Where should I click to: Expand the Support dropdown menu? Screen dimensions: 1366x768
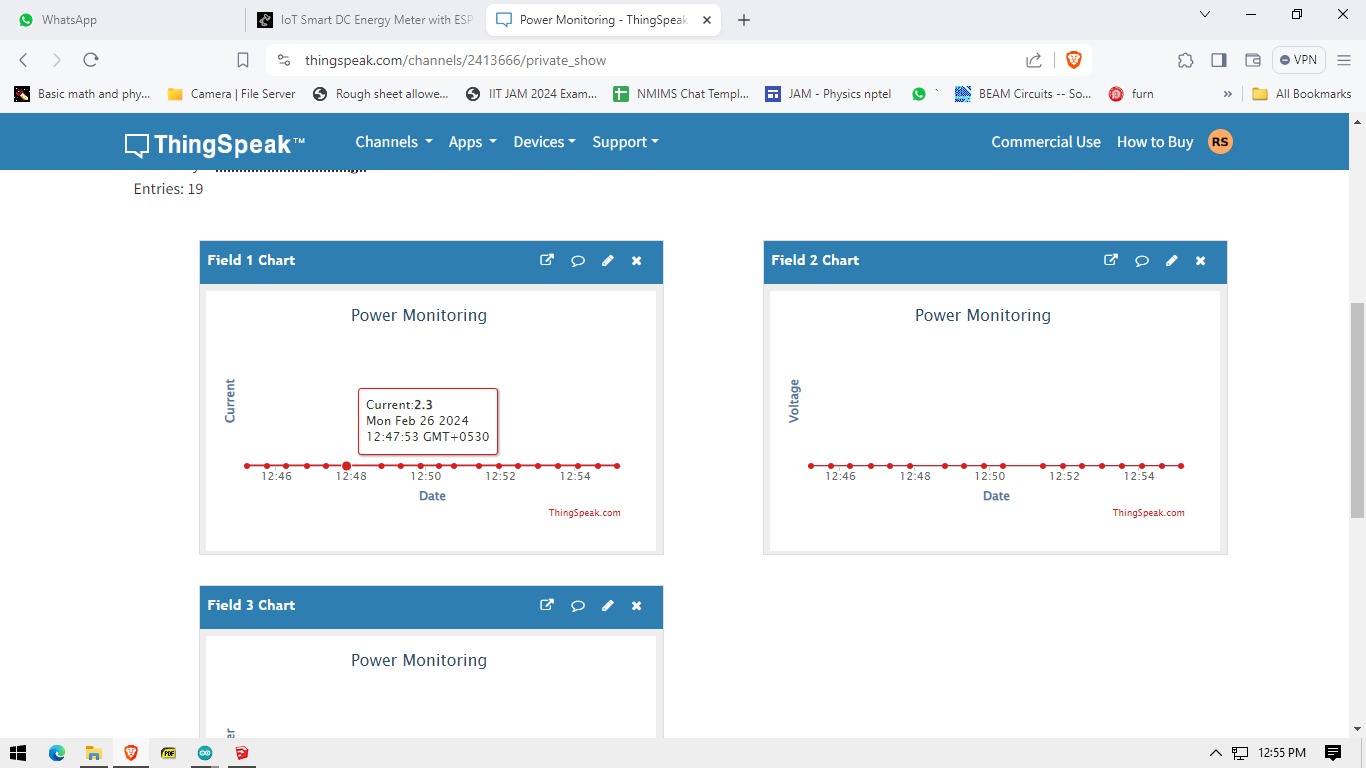(625, 142)
